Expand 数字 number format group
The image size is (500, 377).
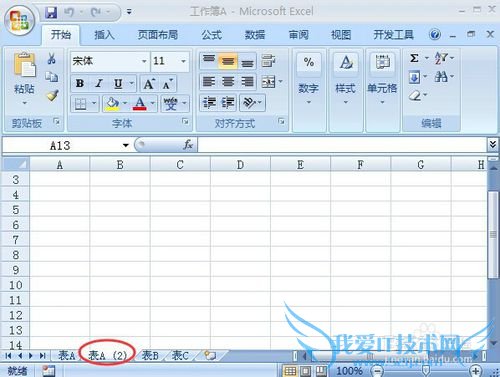[309, 90]
